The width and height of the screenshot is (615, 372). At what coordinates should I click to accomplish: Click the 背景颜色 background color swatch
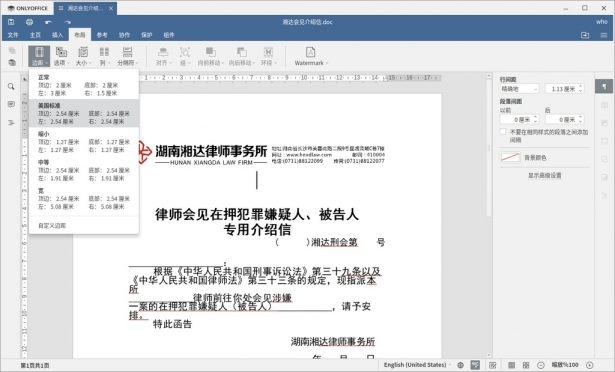pos(510,157)
